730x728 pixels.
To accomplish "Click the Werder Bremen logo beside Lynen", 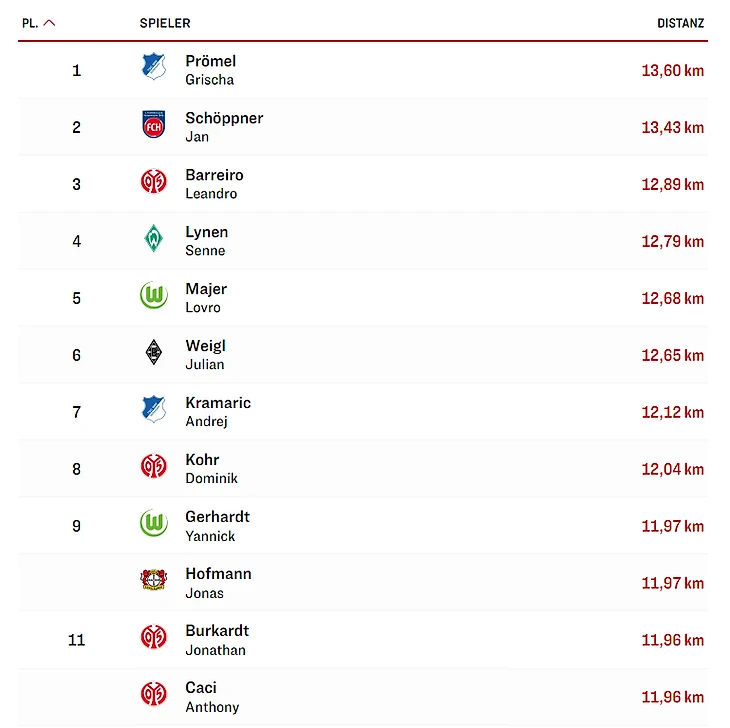I will pyautogui.click(x=153, y=239).
